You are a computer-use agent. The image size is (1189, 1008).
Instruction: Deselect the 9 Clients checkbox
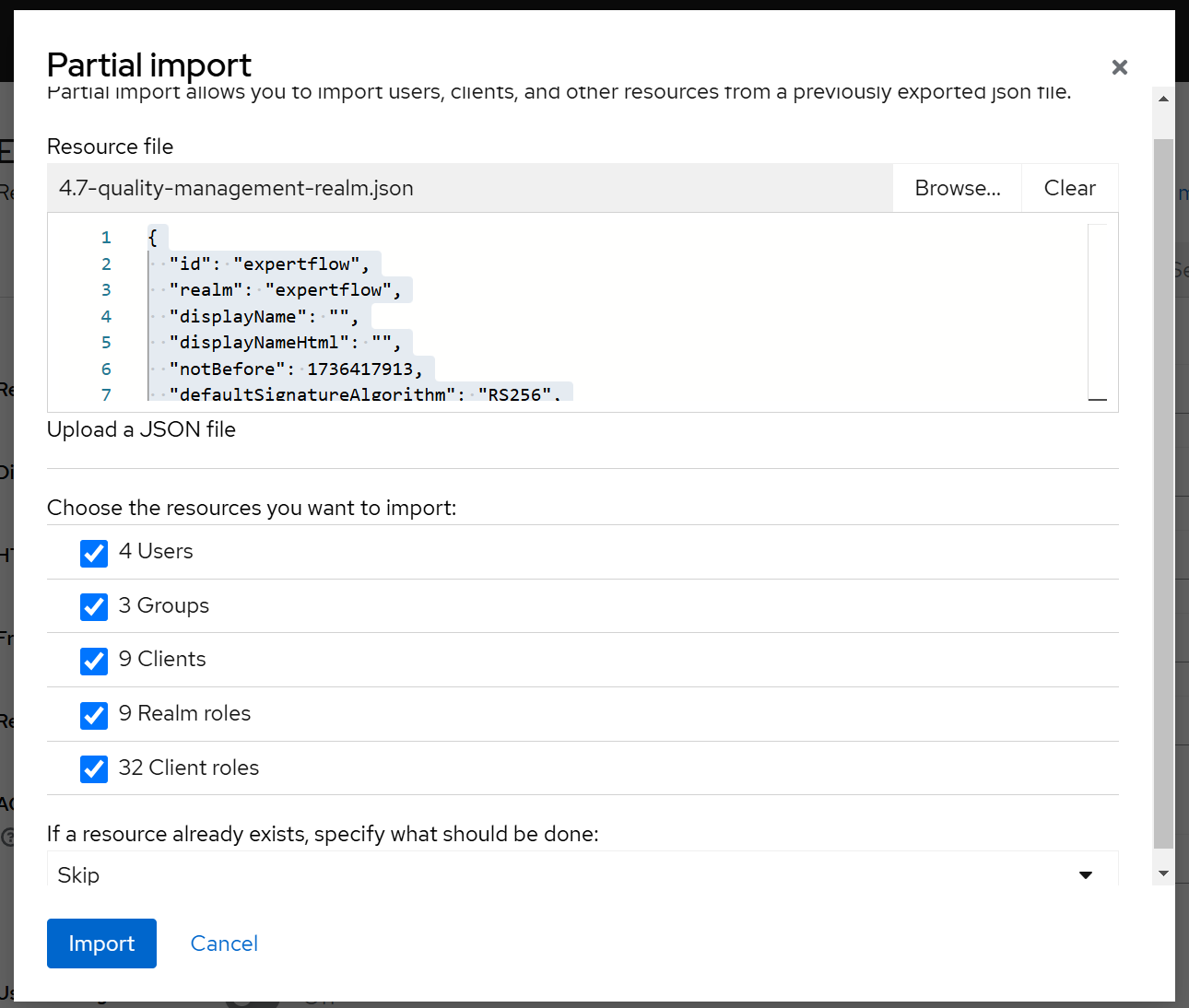click(x=94, y=661)
